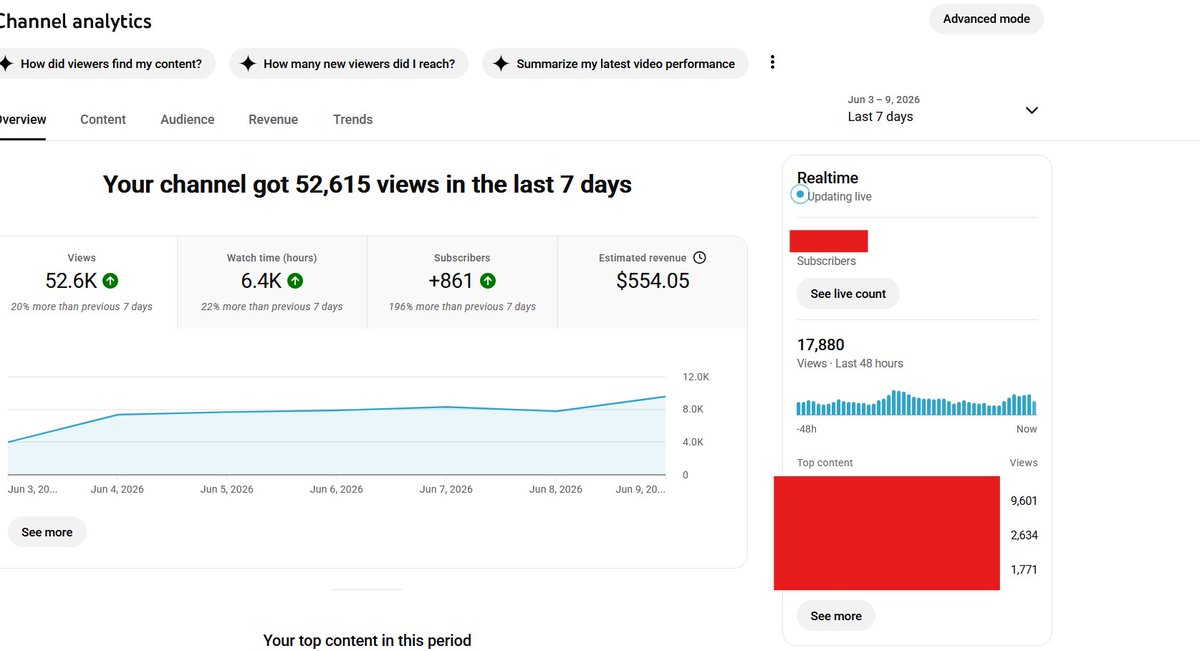The height and width of the screenshot is (651, 1200).
Task: Ask 'How did viewers find my content?'
Action: (105, 63)
